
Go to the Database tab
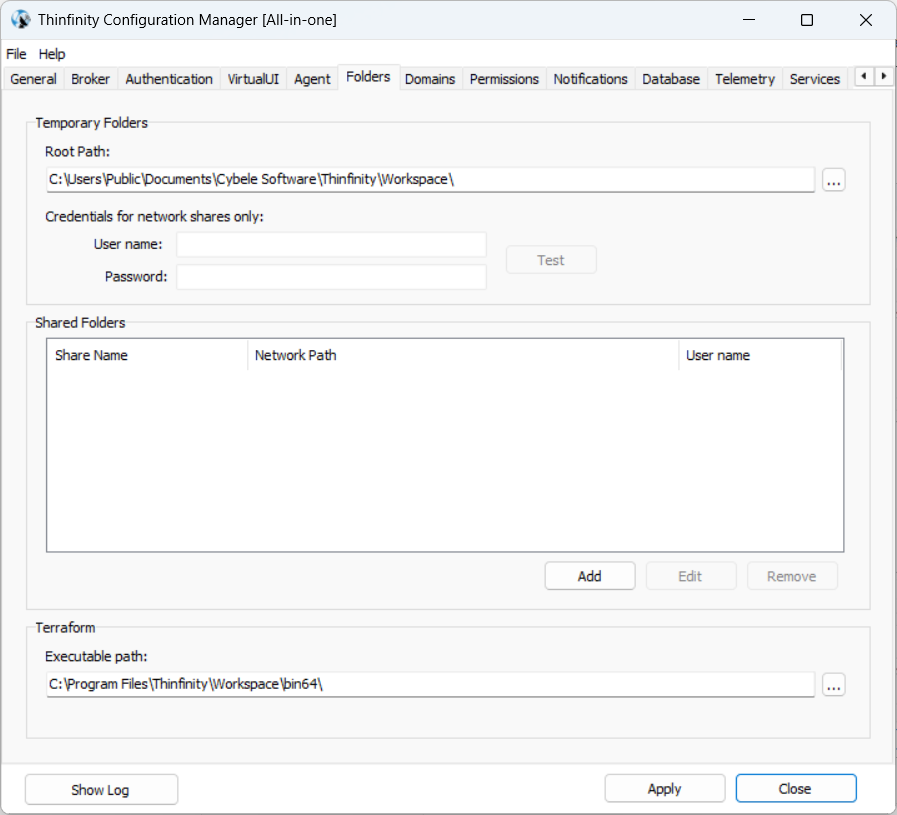coord(670,79)
